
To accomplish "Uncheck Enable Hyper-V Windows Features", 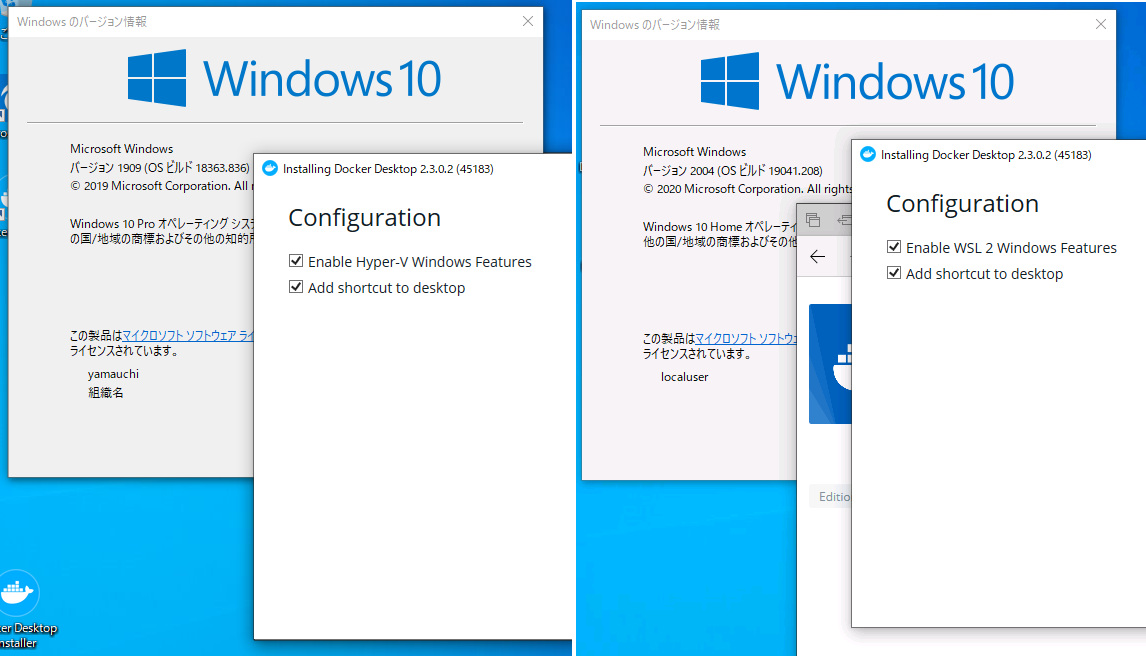I will tap(297, 260).
